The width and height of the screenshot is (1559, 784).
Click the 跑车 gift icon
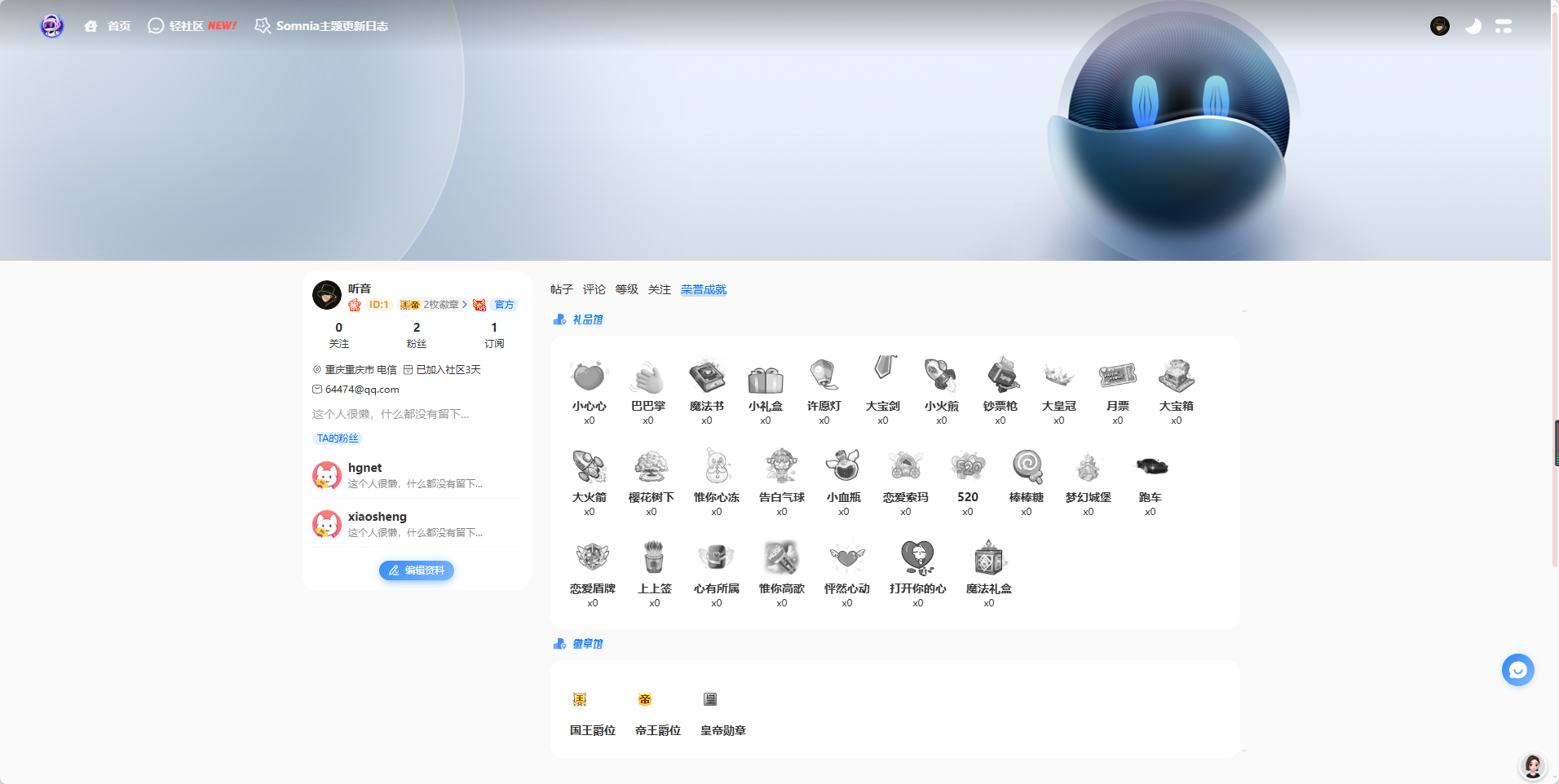(1150, 467)
